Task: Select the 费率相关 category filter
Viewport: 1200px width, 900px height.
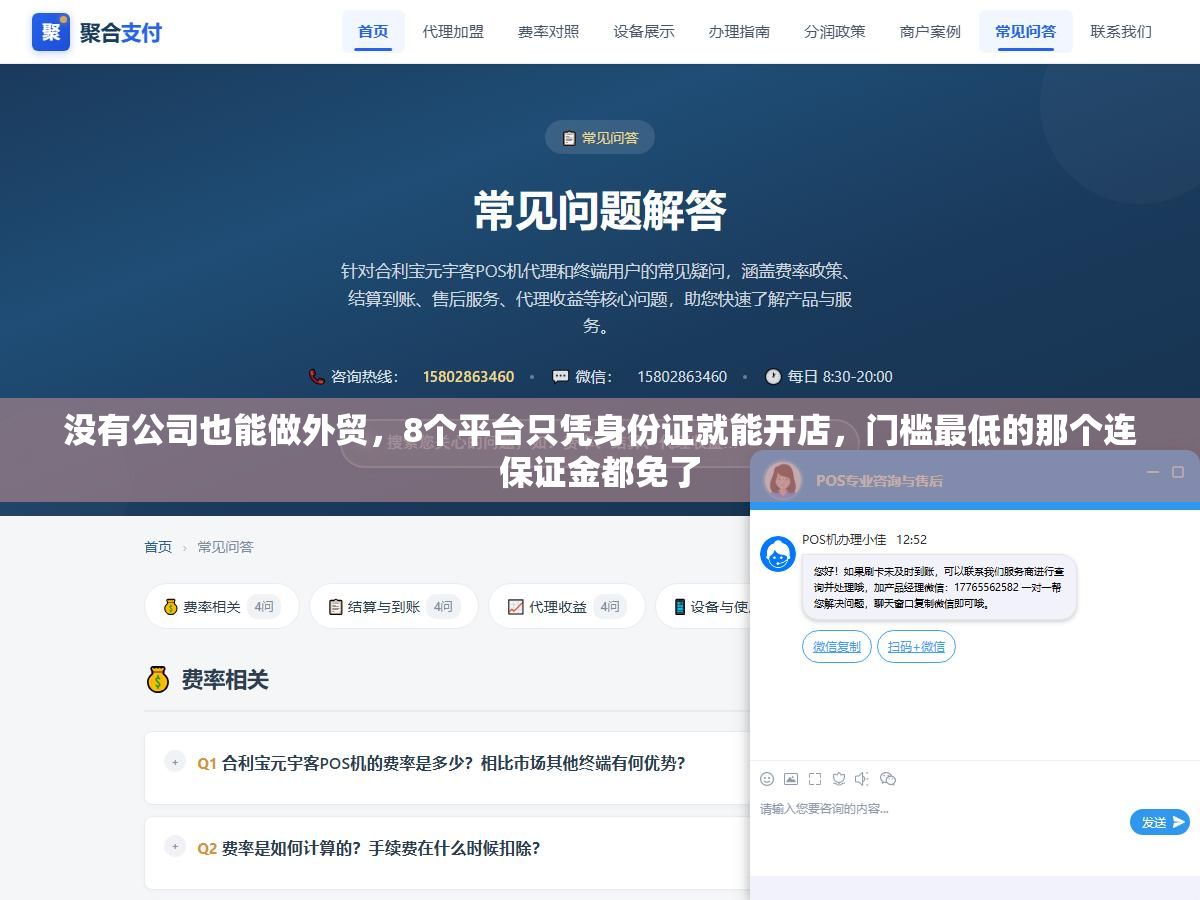Action: [222, 606]
